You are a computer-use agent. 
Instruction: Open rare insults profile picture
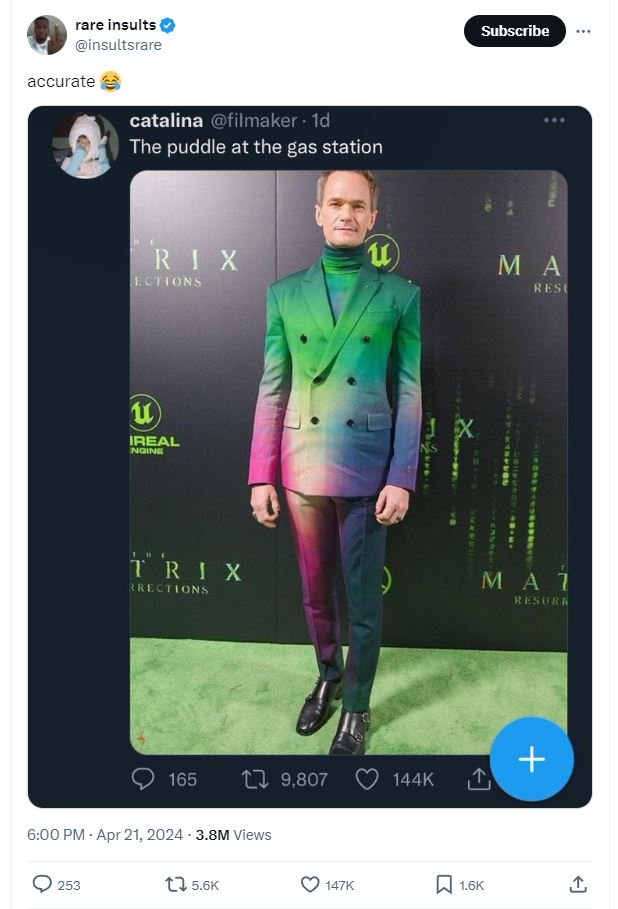click(46, 35)
